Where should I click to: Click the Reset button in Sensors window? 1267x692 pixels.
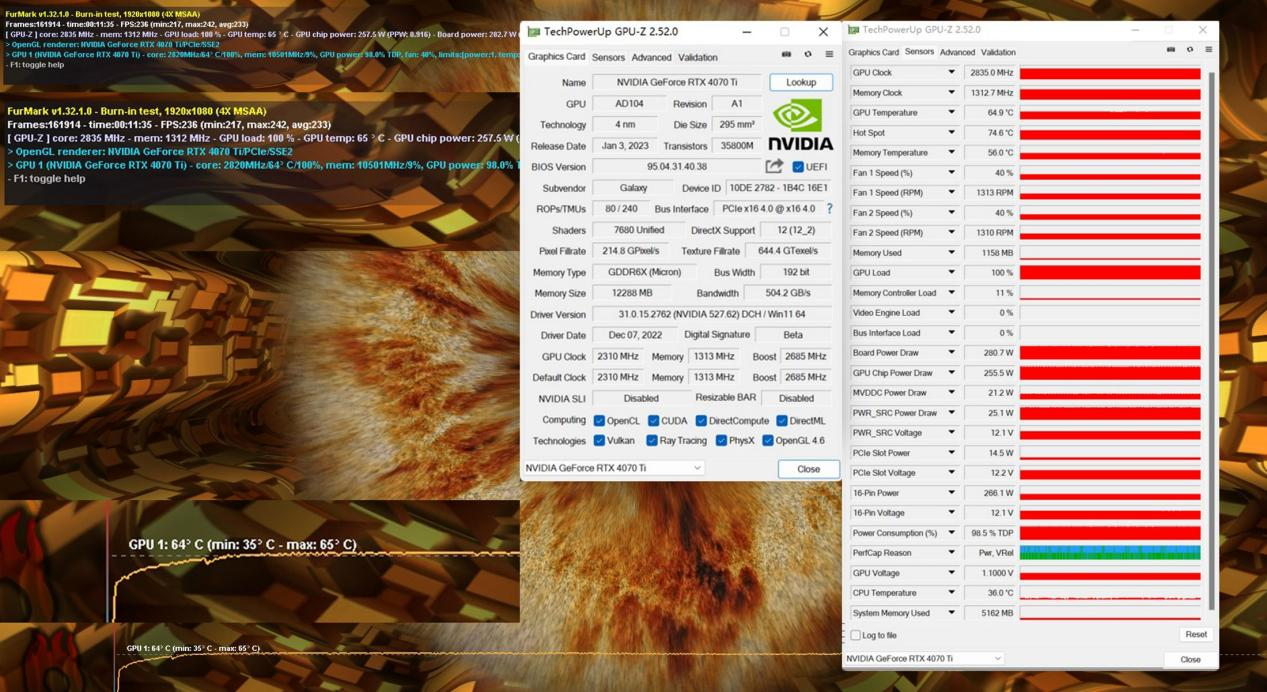click(x=1195, y=635)
